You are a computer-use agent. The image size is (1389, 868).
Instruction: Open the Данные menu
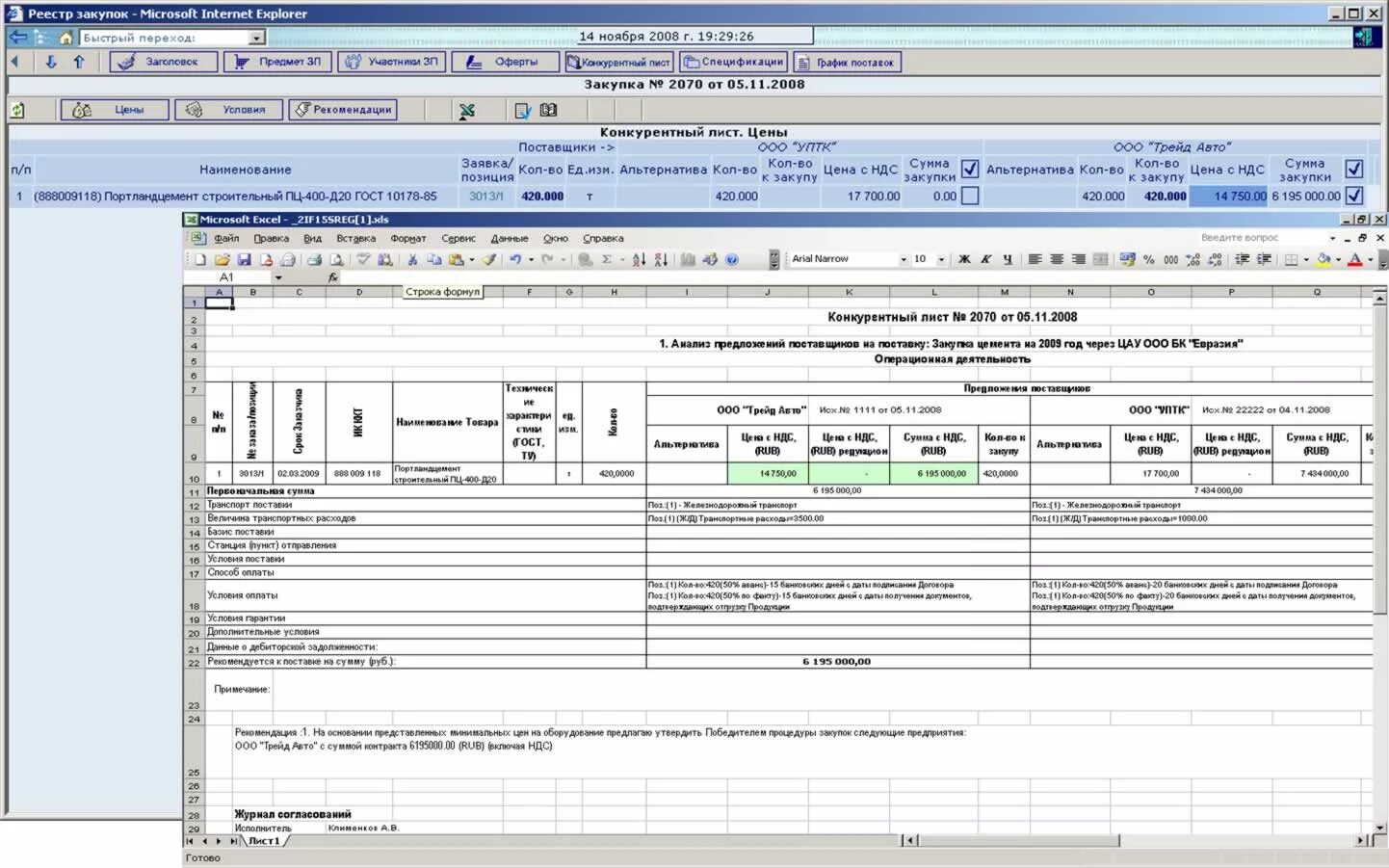(x=510, y=238)
